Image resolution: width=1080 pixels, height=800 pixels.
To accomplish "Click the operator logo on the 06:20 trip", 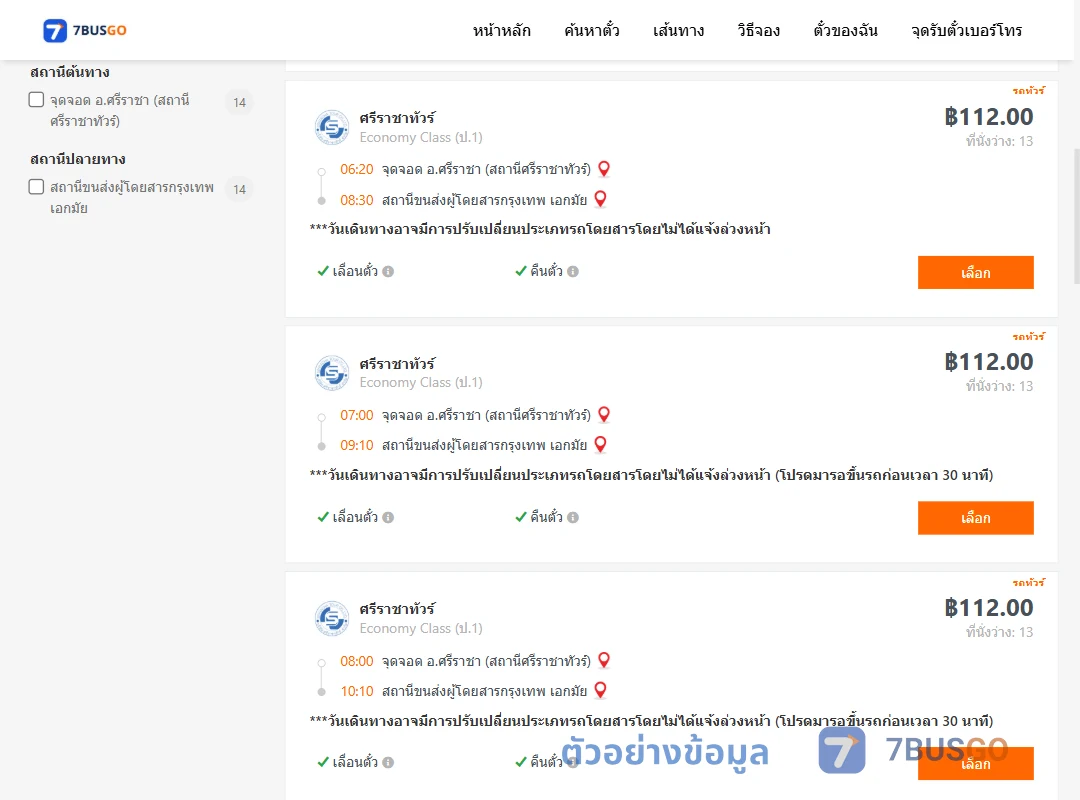I will pos(332,127).
